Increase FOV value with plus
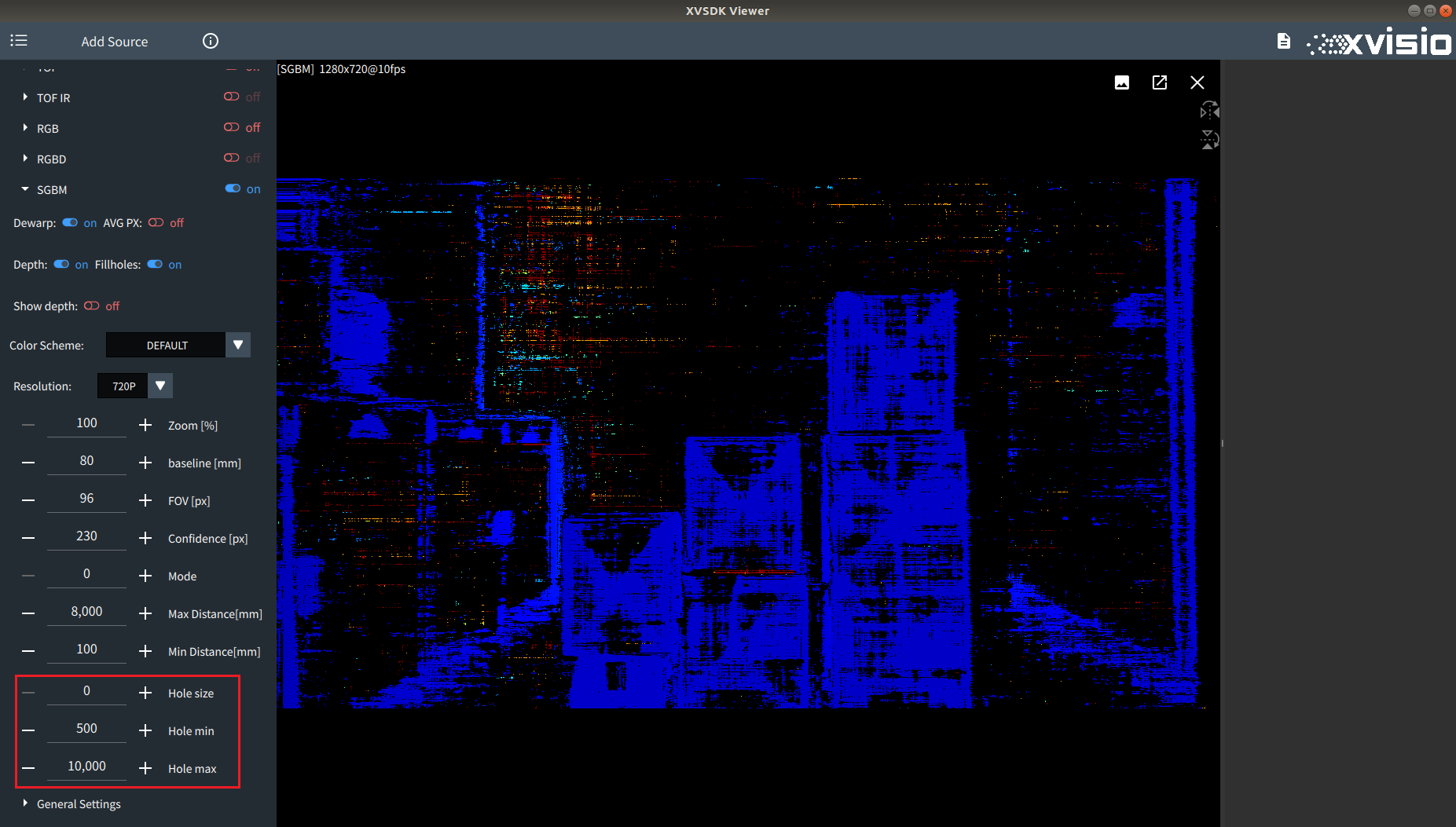The image size is (1456, 827). (x=145, y=500)
